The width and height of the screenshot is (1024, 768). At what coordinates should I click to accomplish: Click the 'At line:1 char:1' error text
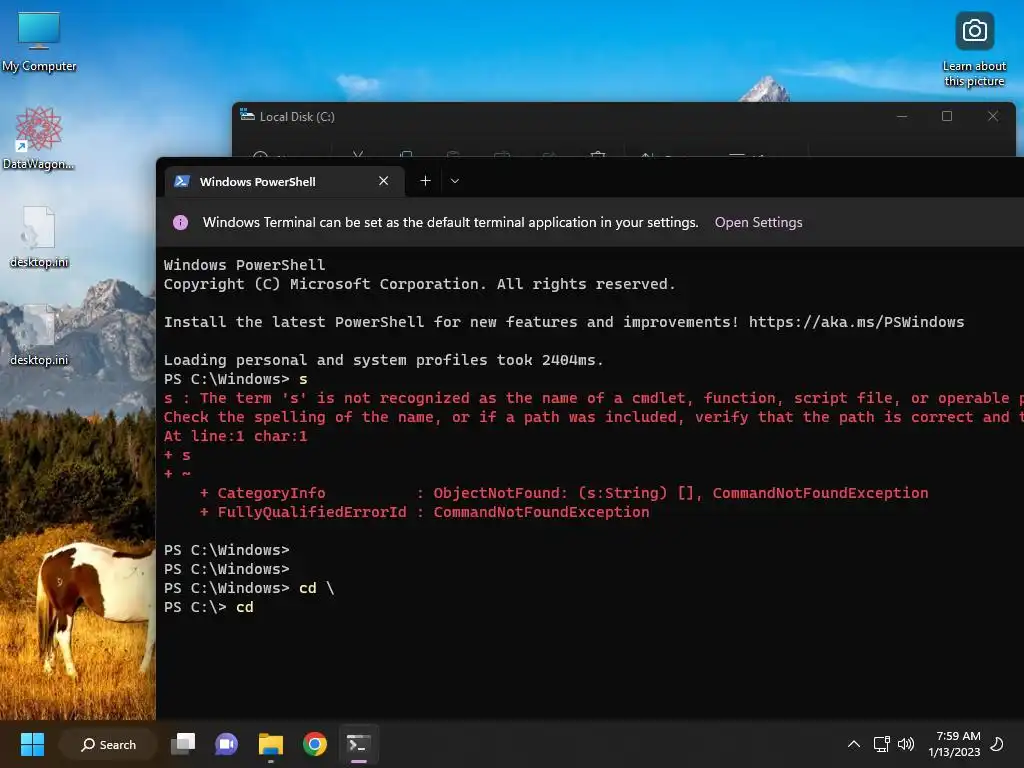[x=235, y=436]
